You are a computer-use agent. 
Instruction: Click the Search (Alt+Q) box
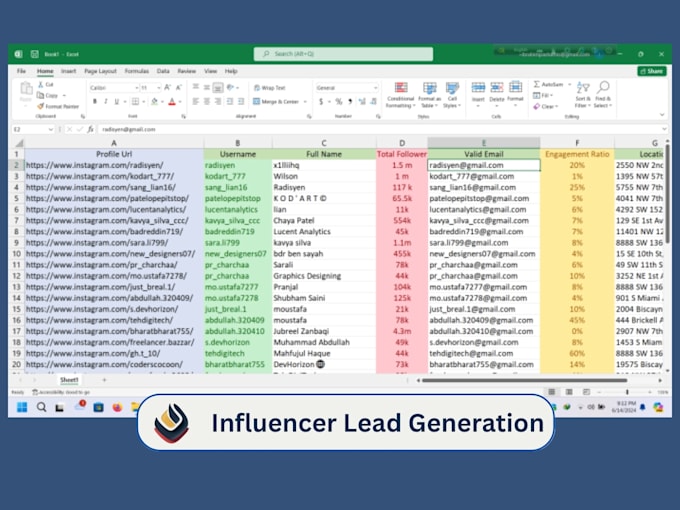343,54
